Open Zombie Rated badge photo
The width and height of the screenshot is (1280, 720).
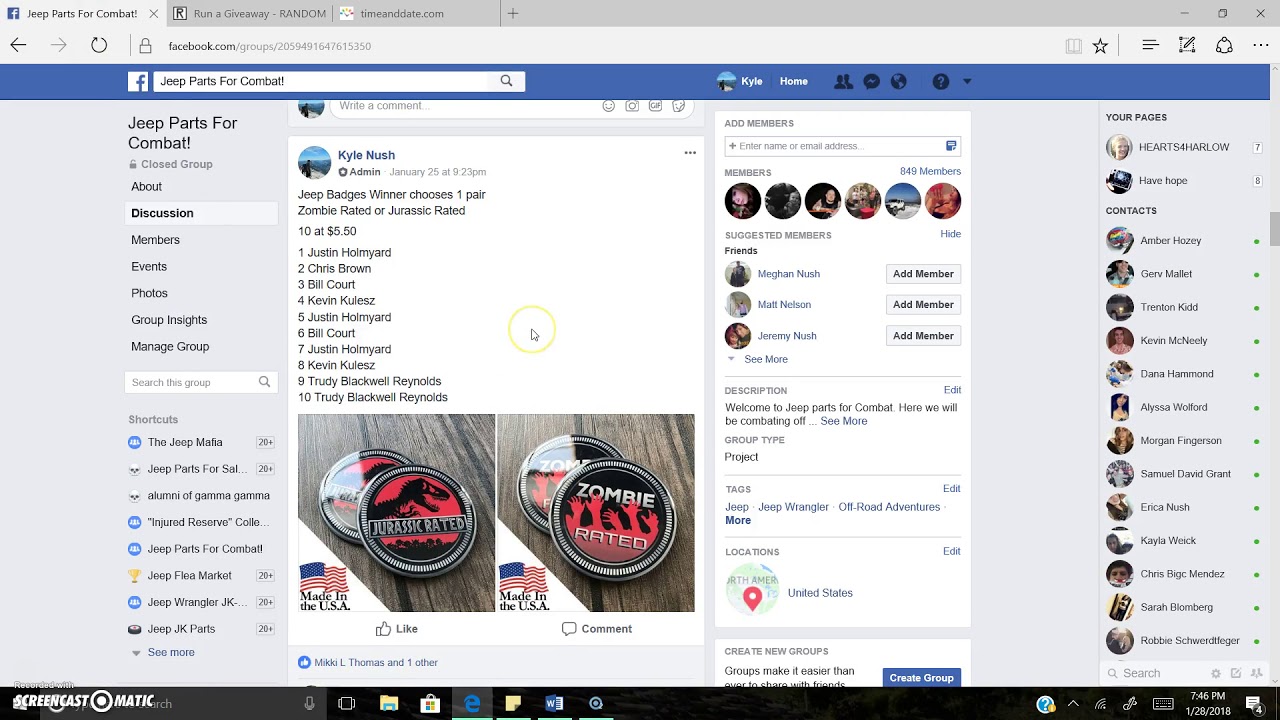point(596,513)
